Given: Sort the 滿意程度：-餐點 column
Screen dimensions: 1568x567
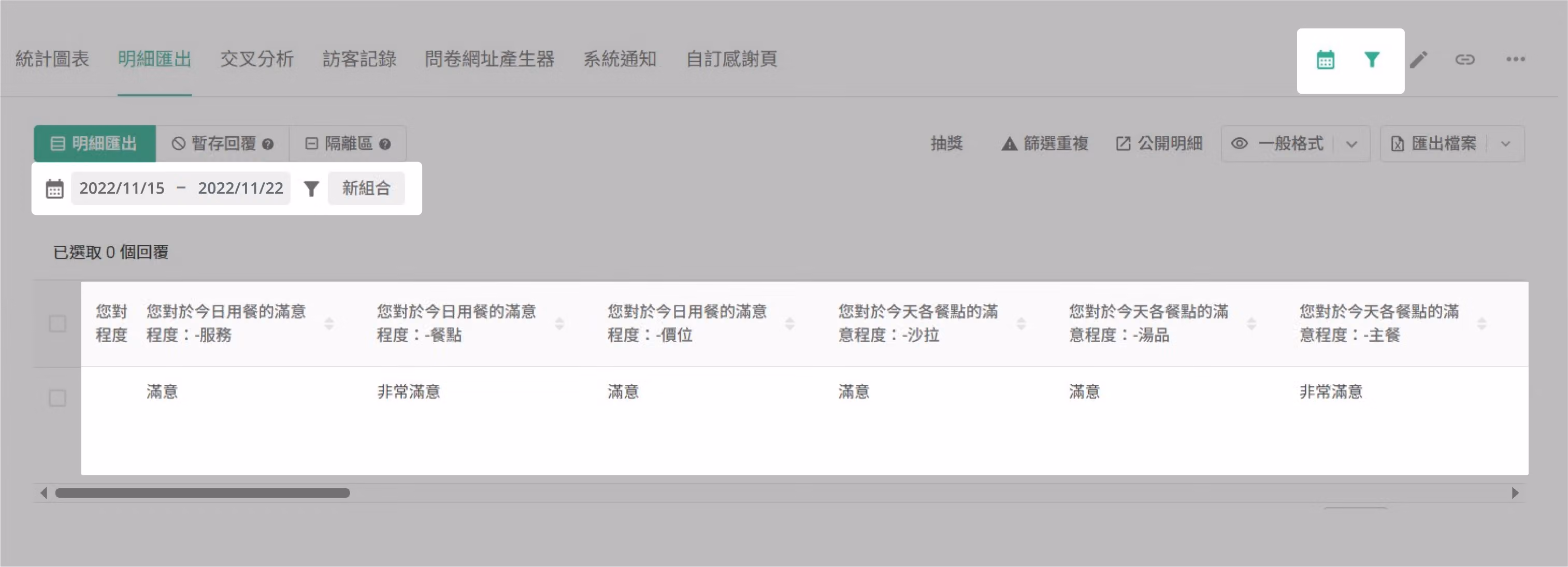Looking at the screenshot, I should click(559, 324).
